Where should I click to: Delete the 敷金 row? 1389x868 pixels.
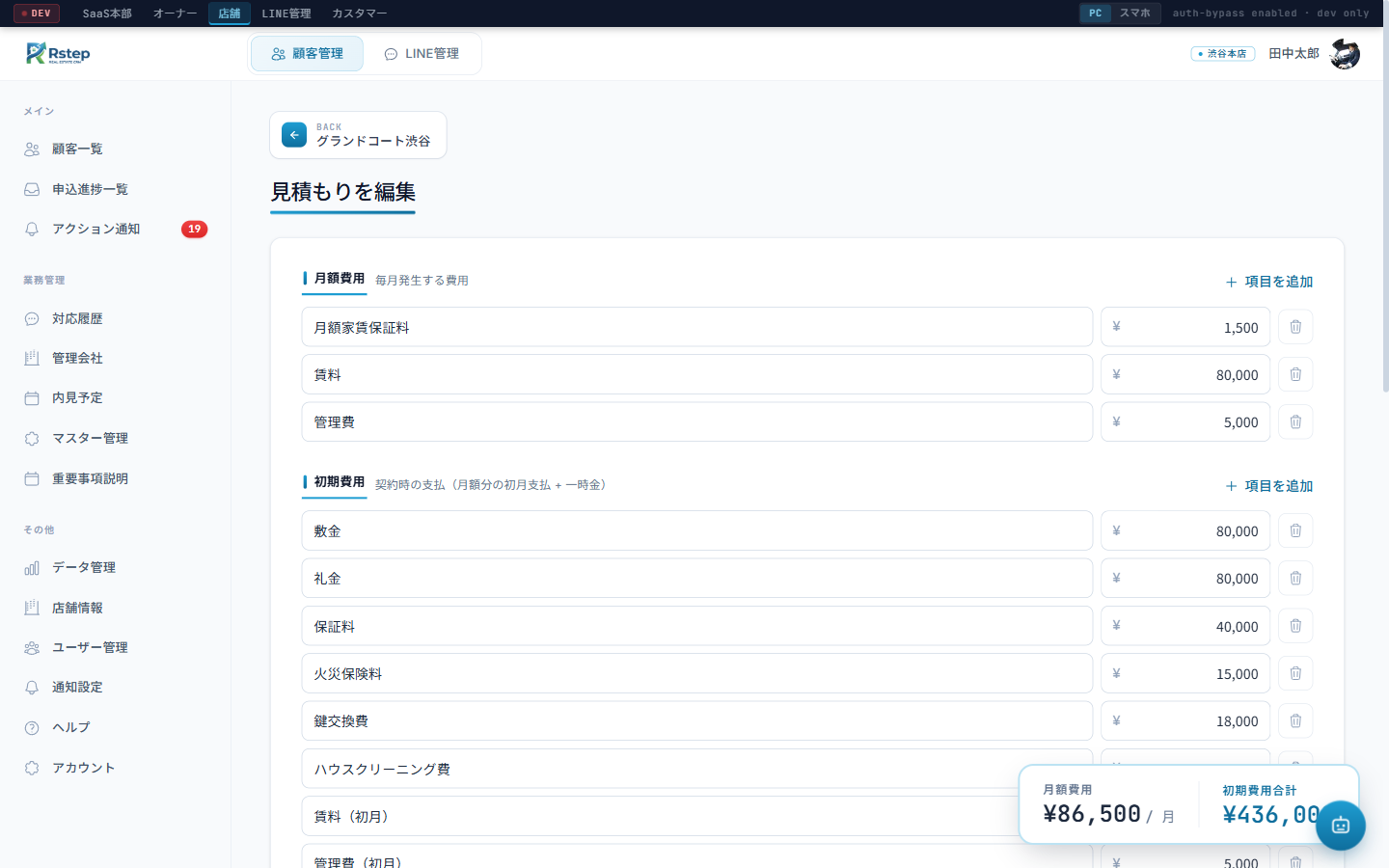1295,530
